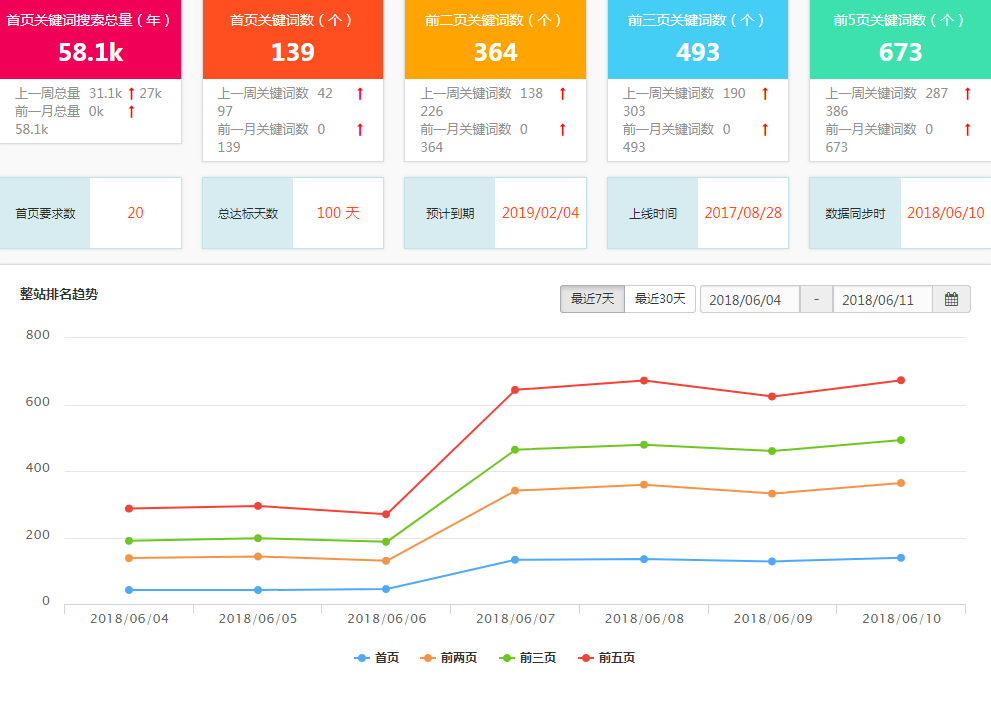Open the calendar date picker icon
The width and height of the screenshot is (991, 703).
click(951, 299)
